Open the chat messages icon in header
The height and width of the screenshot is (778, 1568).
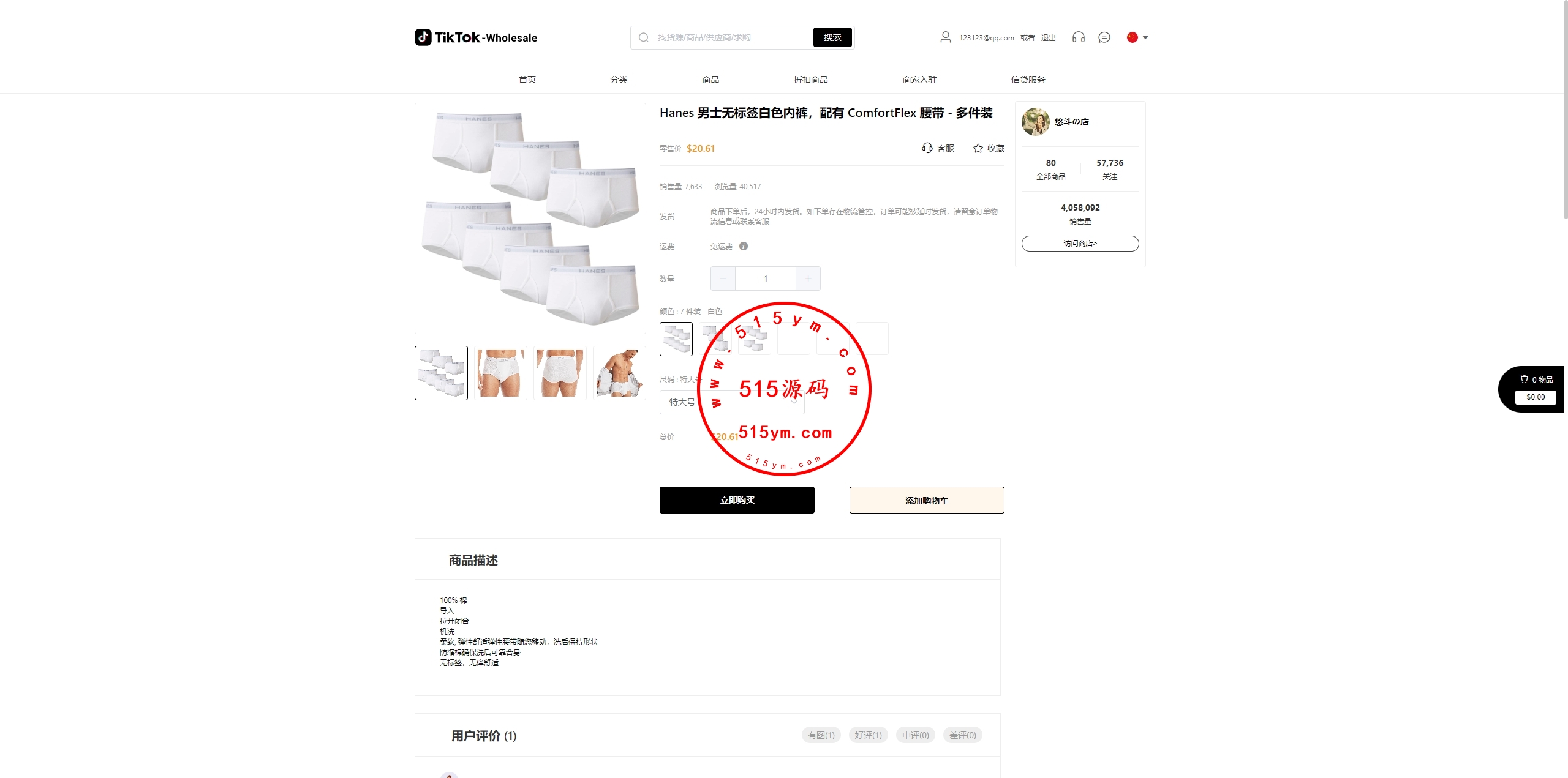(x=1104, y=37)
